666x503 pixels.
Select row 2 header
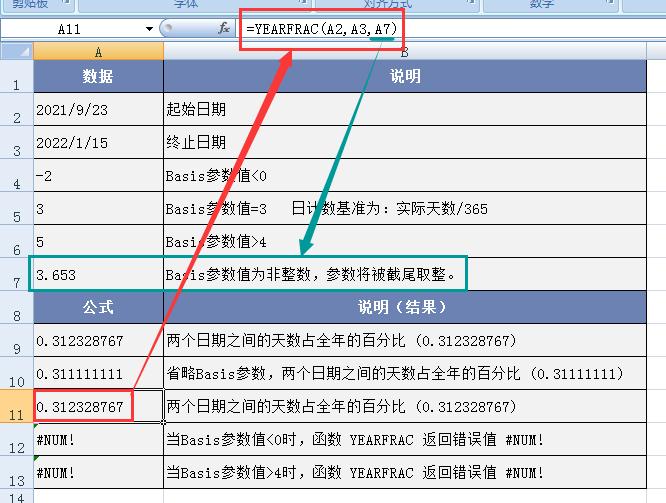coord(17,109)
